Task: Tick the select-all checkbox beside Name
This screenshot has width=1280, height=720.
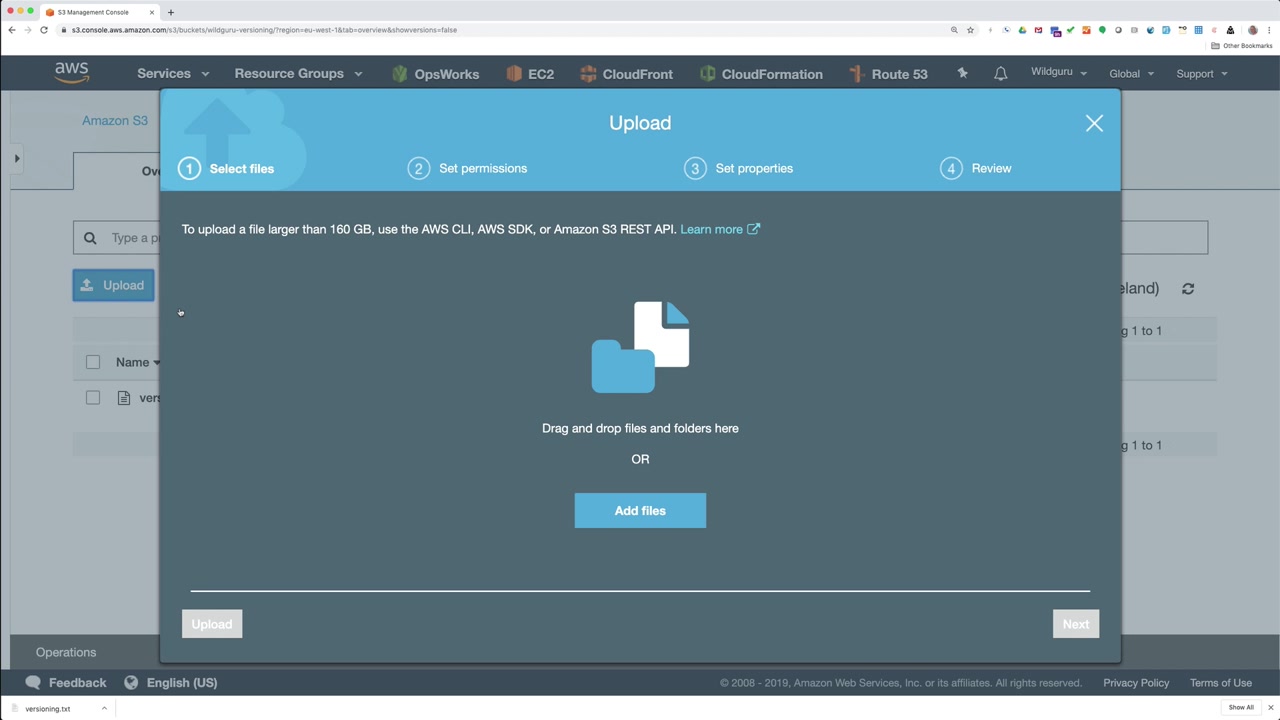Action: point(93,362)
